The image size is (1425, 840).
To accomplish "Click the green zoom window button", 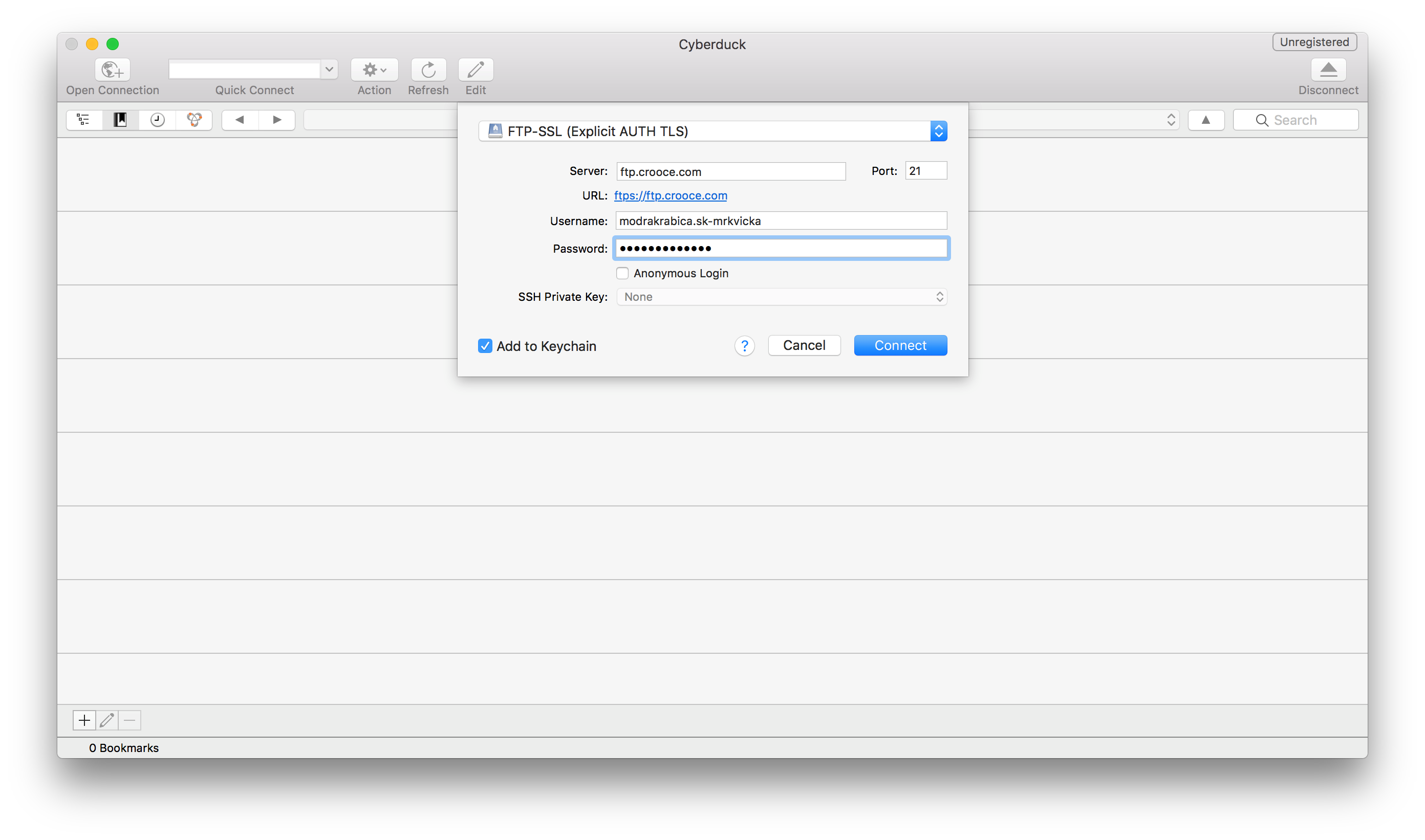I will click(113, 43).
